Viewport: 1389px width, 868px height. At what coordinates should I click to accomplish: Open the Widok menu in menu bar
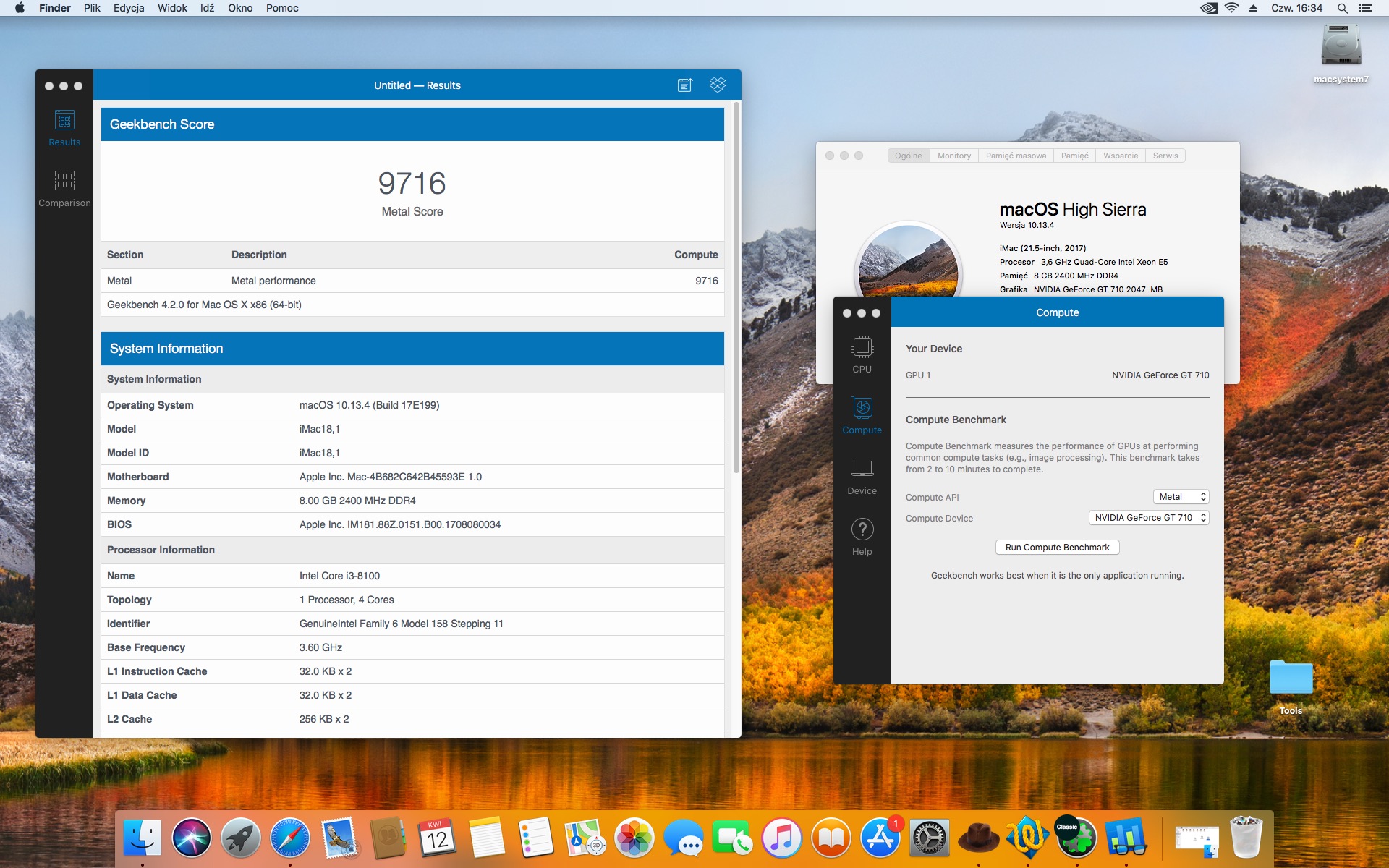[x=172, y=8]
